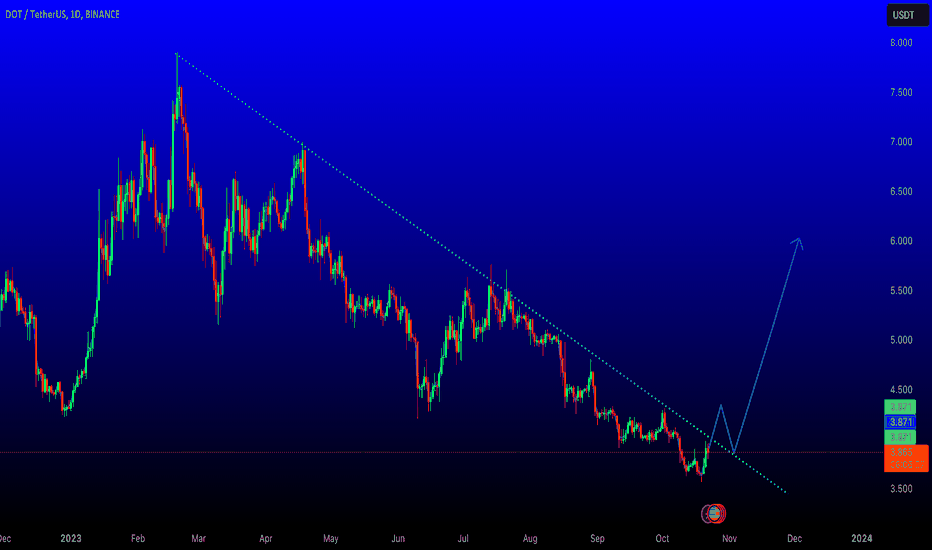Click the 7.500 price axis label
The height and width of the screenshot is (550, 932).
pos(901,92)
